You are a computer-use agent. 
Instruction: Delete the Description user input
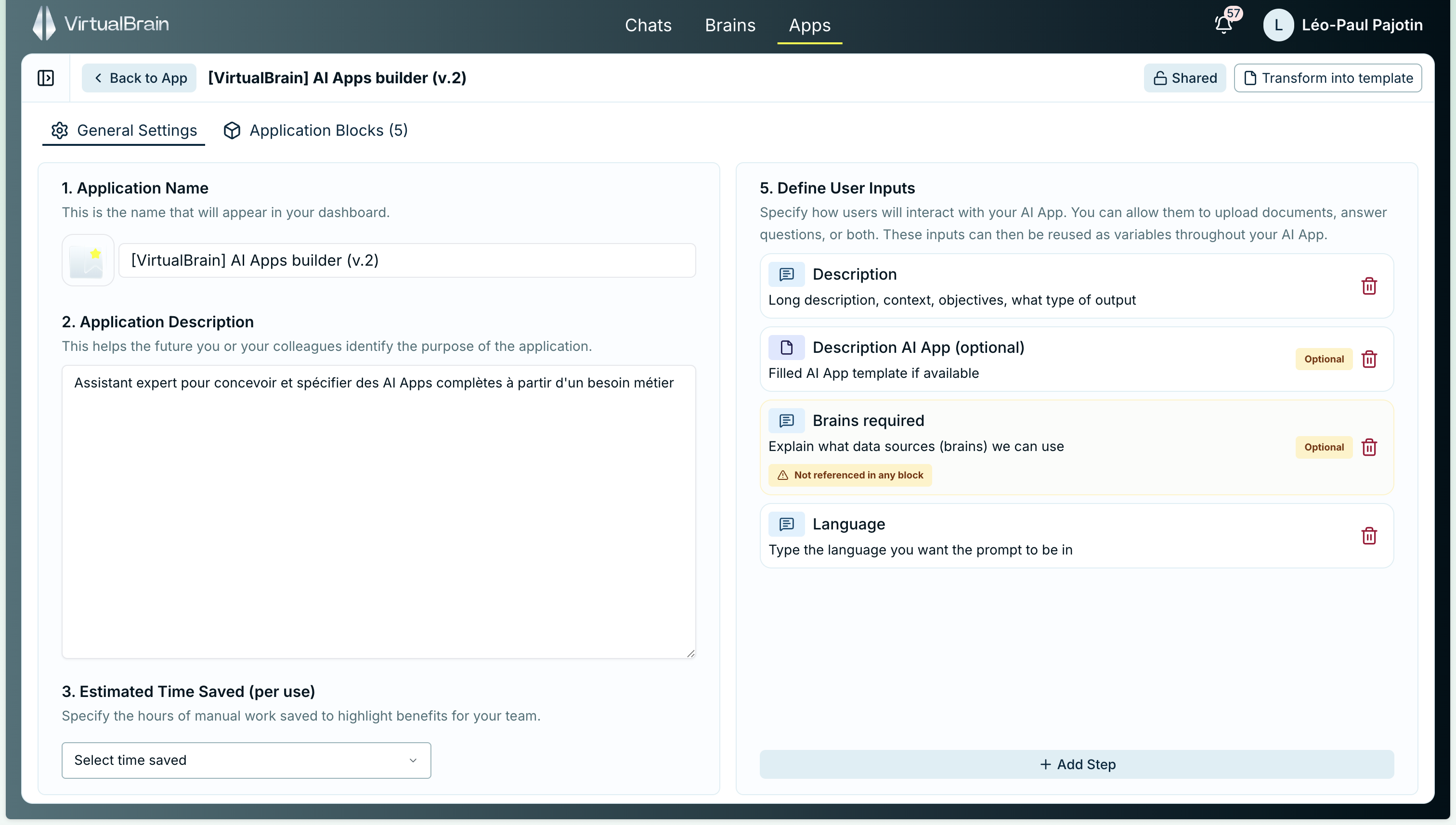click(x=1369, y=286)
